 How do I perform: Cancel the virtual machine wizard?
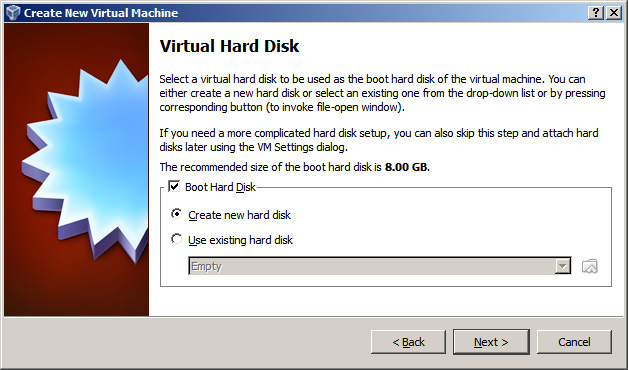574,342
